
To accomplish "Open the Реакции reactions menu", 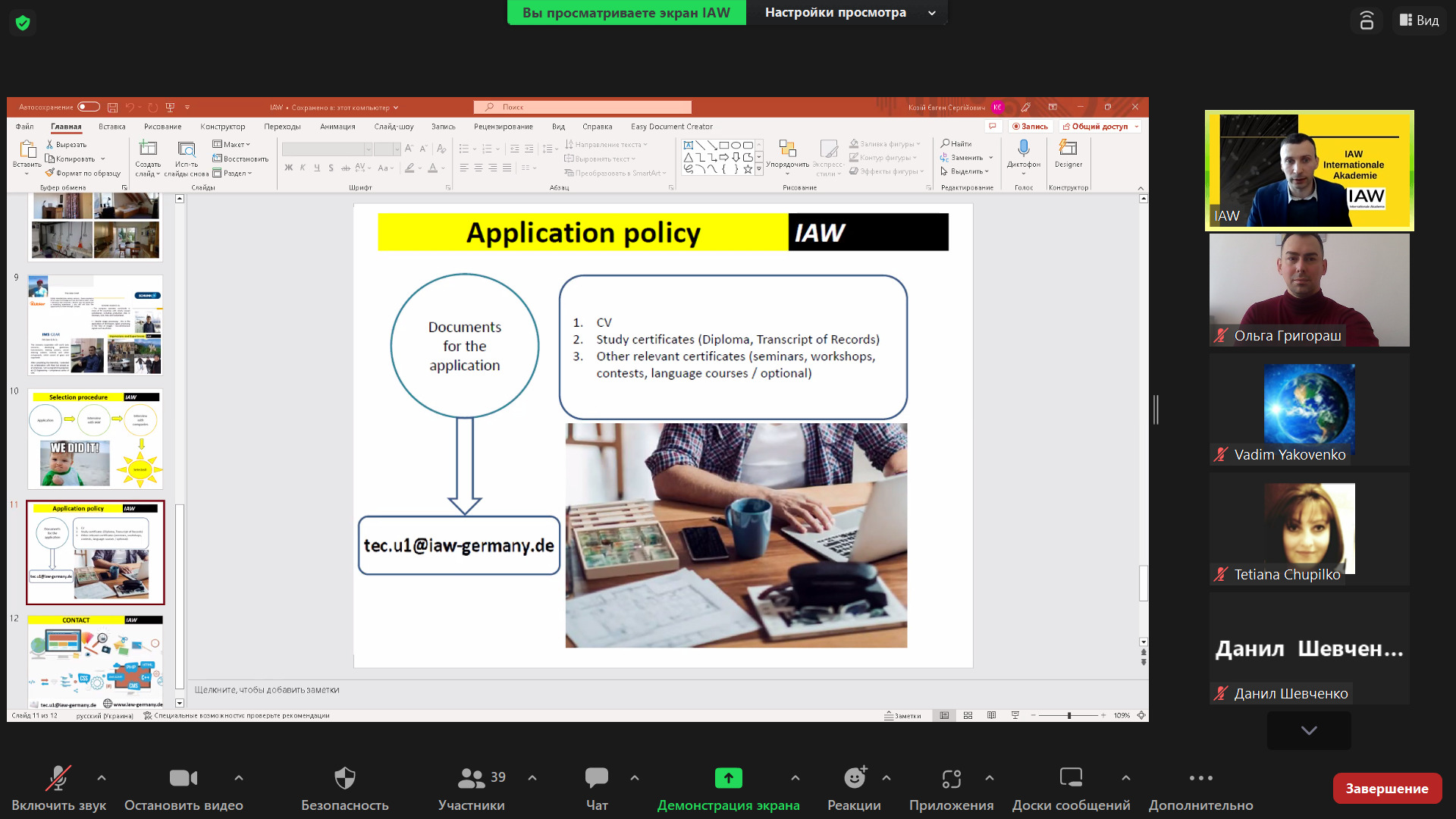I will [855, 789].
